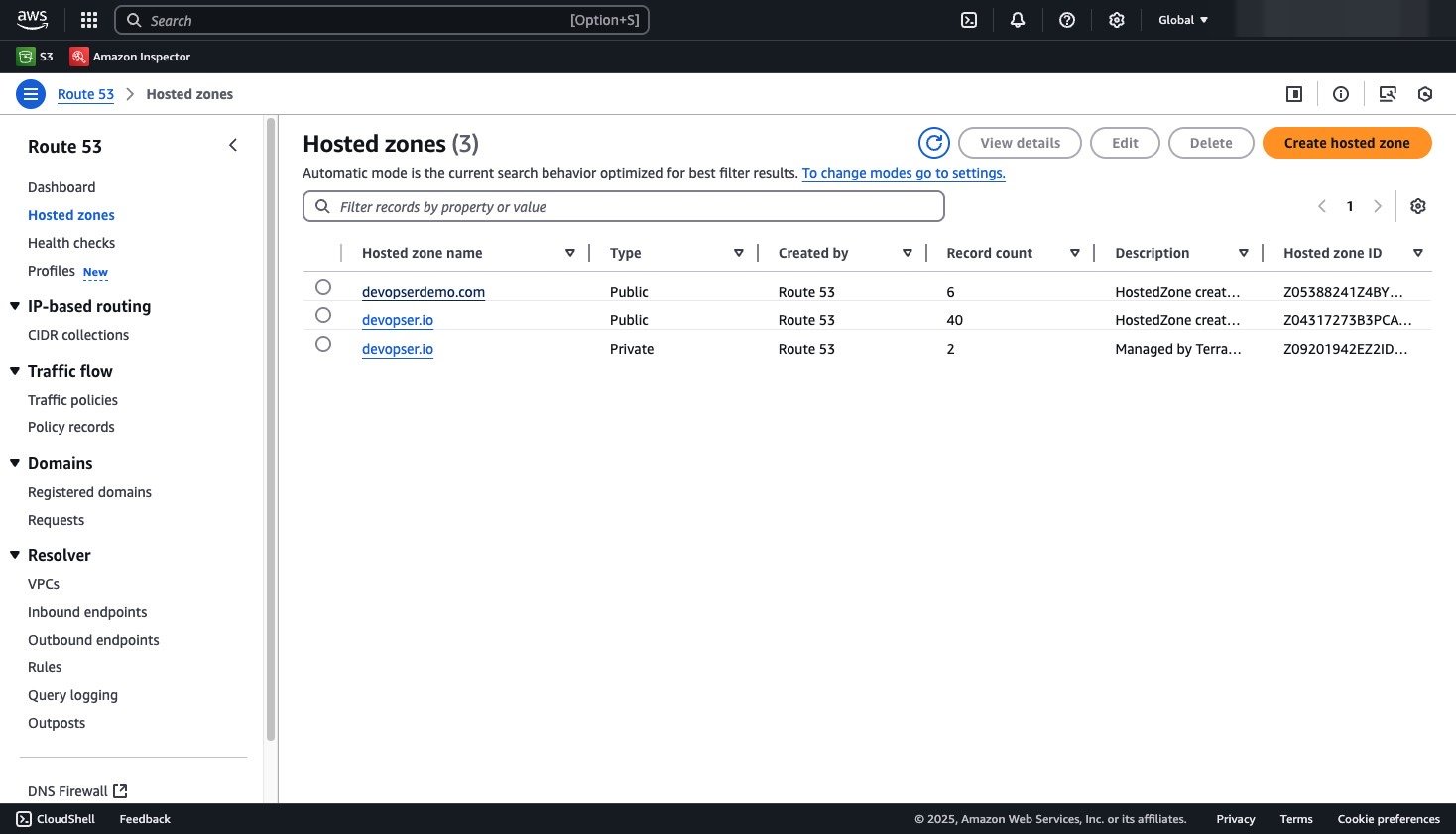This screenshot has height=834, width=1456.
Task: Open Traffic policies page
Action: coord(72,400)
